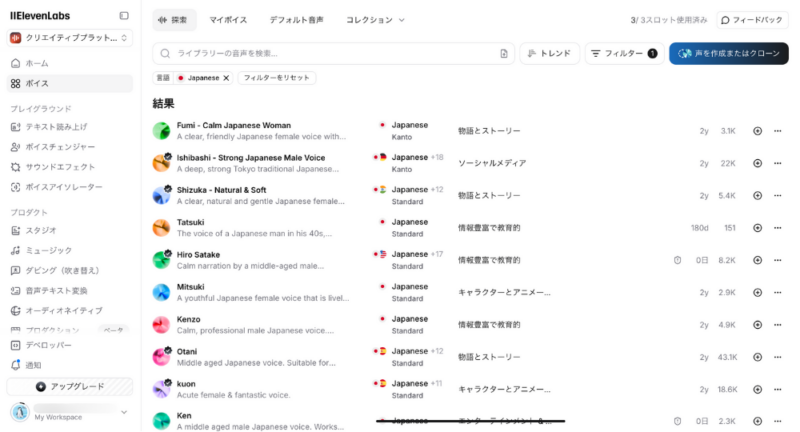Open the Filter panel
This screenshot has width=800, height=432.
pos(621,53)
